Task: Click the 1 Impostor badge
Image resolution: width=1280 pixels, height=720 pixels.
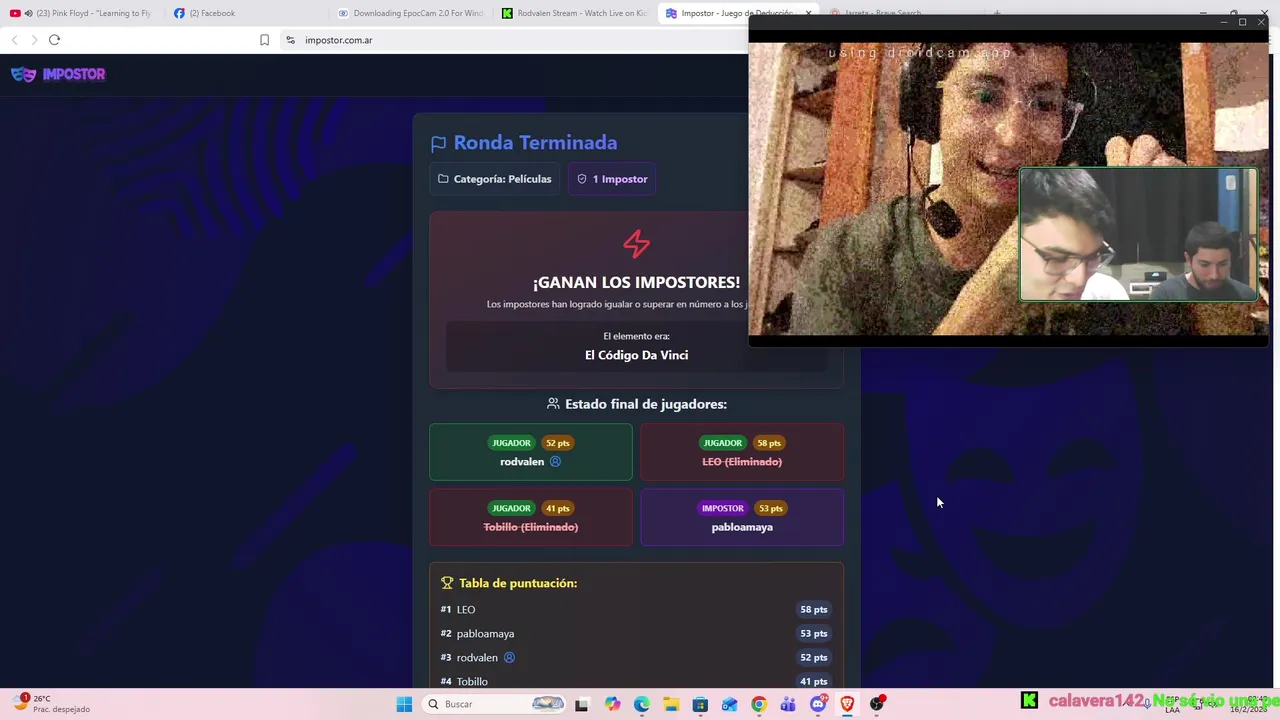Action: pos(613,179)
